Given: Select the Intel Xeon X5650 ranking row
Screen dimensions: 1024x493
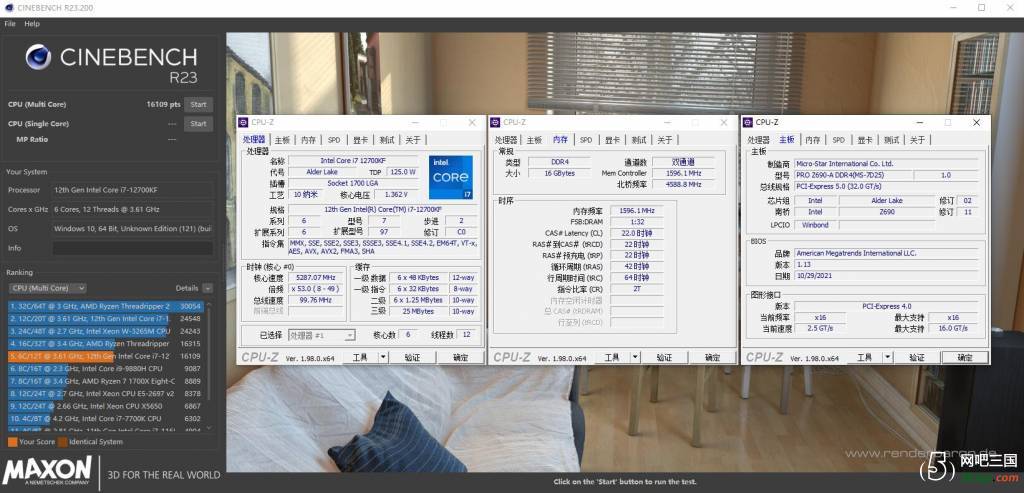Looking at the screenshot, I should [106, 406].
